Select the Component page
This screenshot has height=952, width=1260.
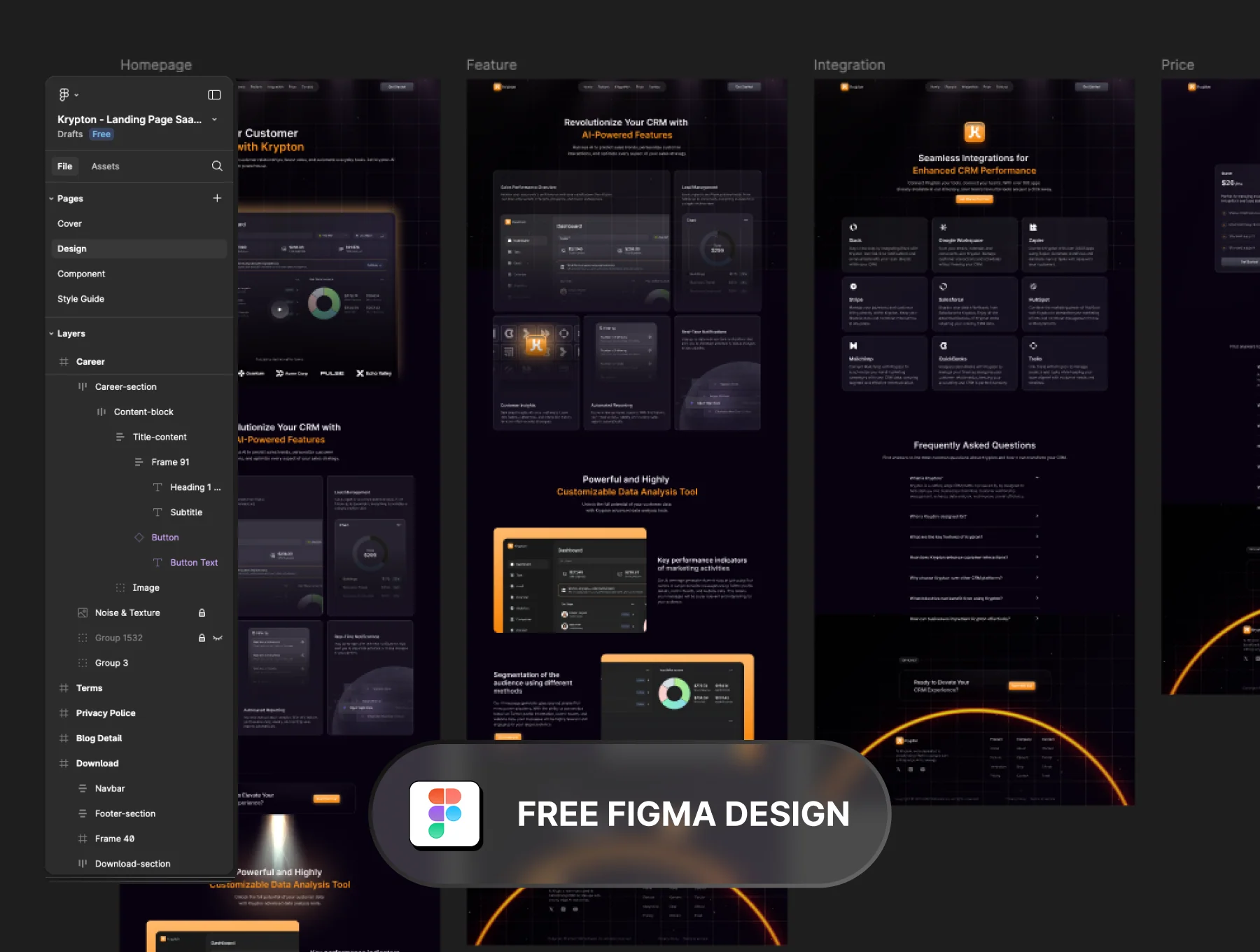[x=139, y=274]
